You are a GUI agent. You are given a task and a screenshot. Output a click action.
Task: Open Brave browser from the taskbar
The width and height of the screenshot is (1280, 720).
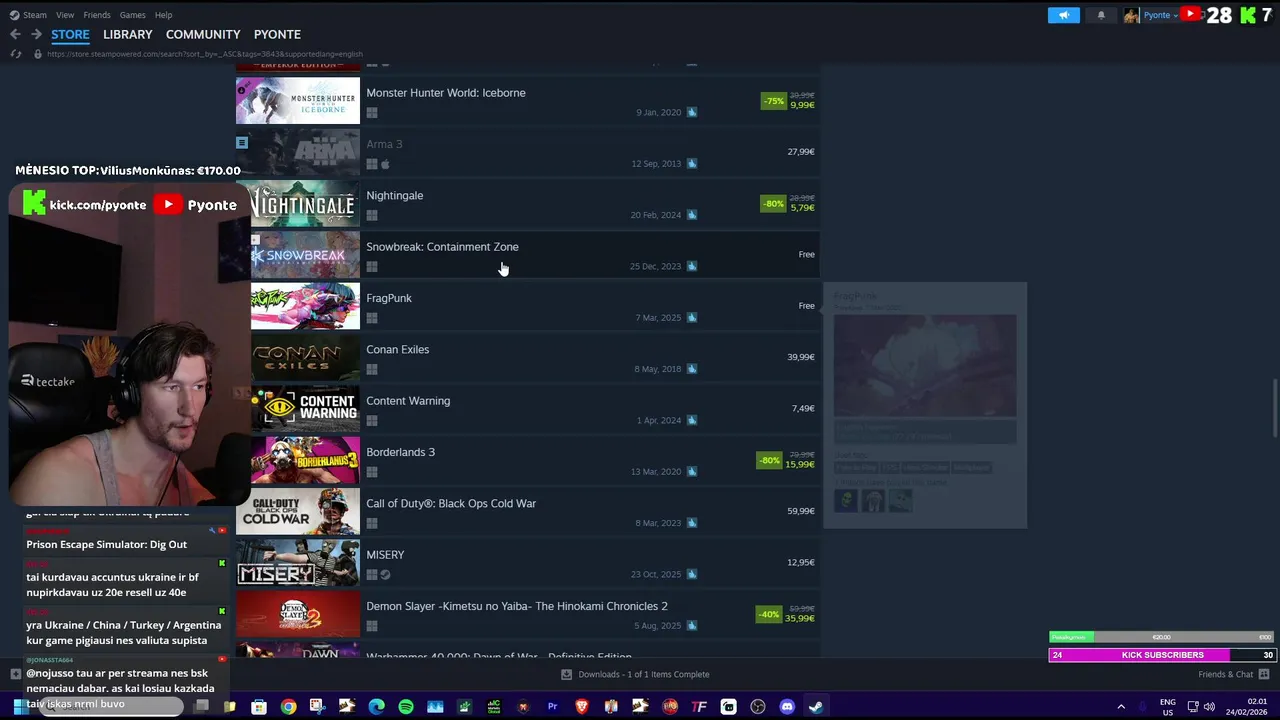click(582, 707)
